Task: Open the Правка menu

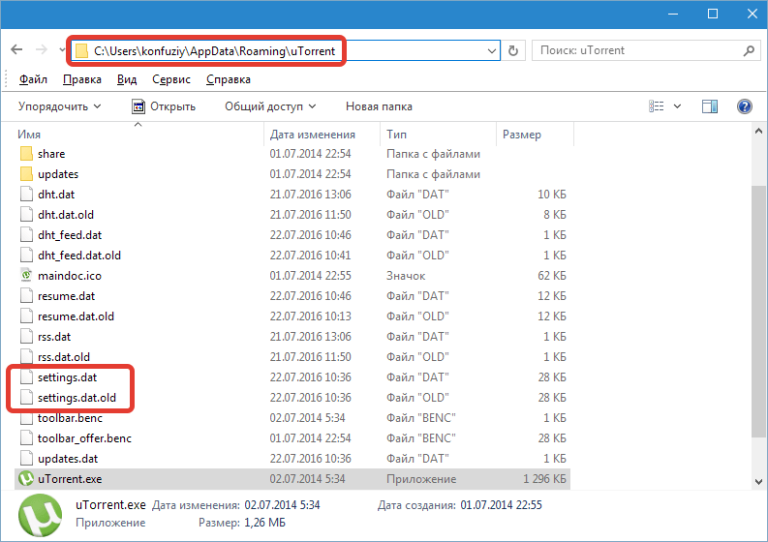Action: pyautogui.click(x=82, y=79)
